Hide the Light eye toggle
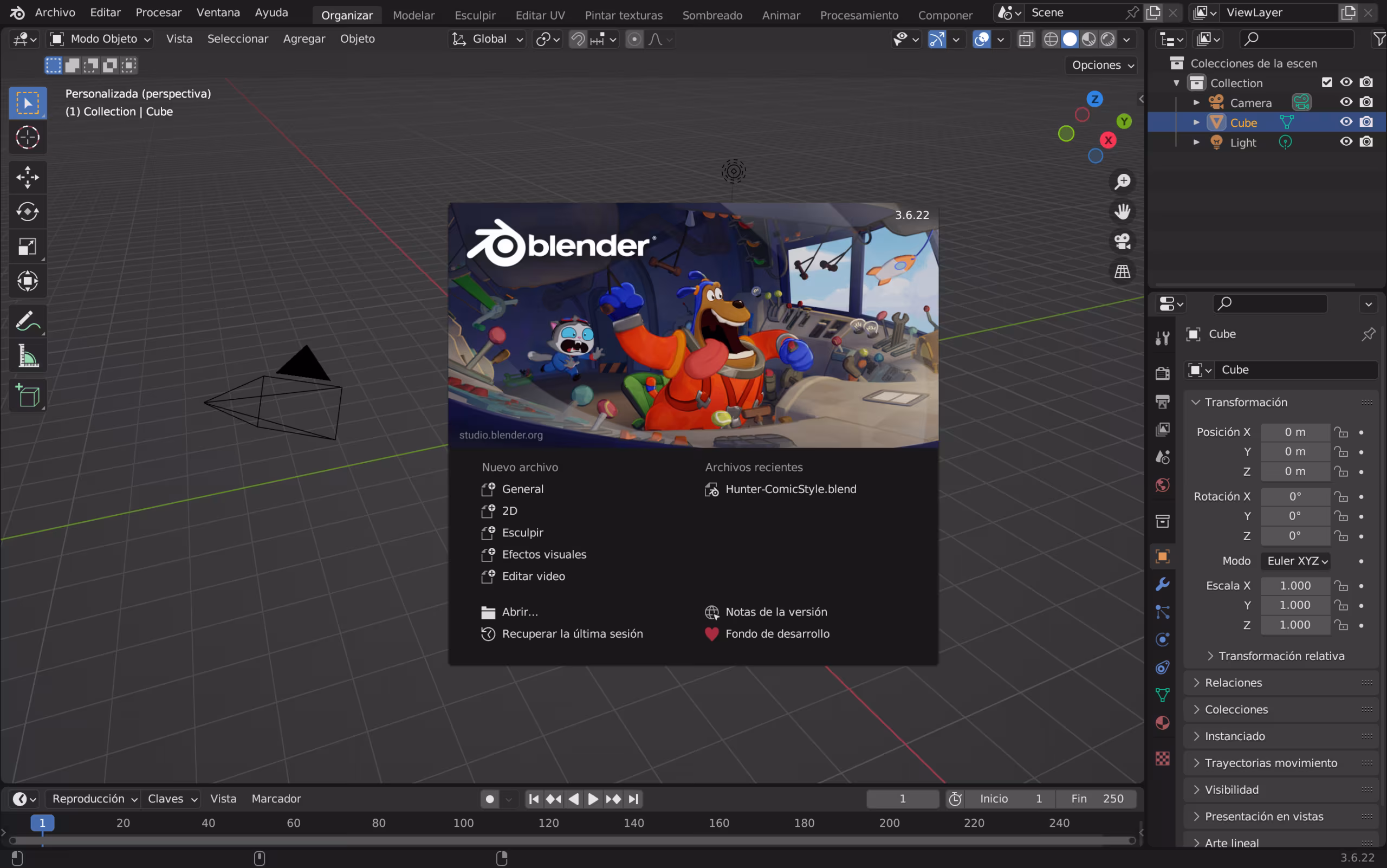Screen dimensions: 1387x868 tap(1346, 142)
